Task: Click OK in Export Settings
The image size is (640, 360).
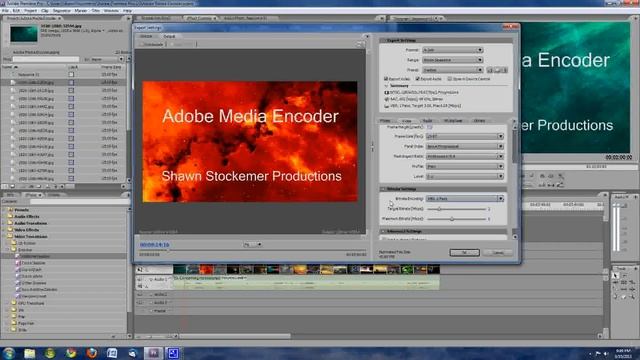Action: pos(464,253)
